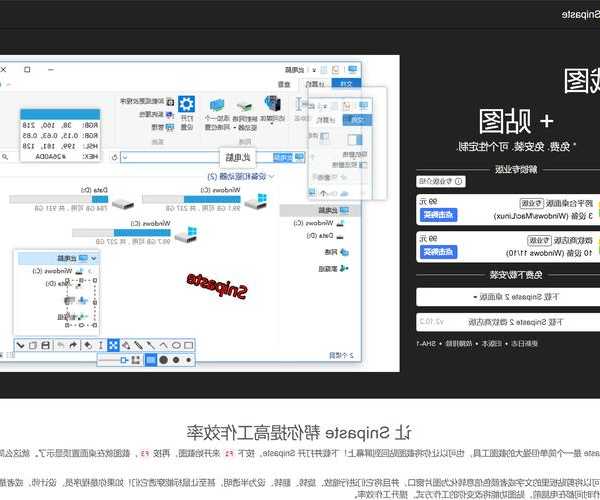600x500 pixels.
Task: Click 点击购买 for 跨平台桌面版
Action: (438, 215)
